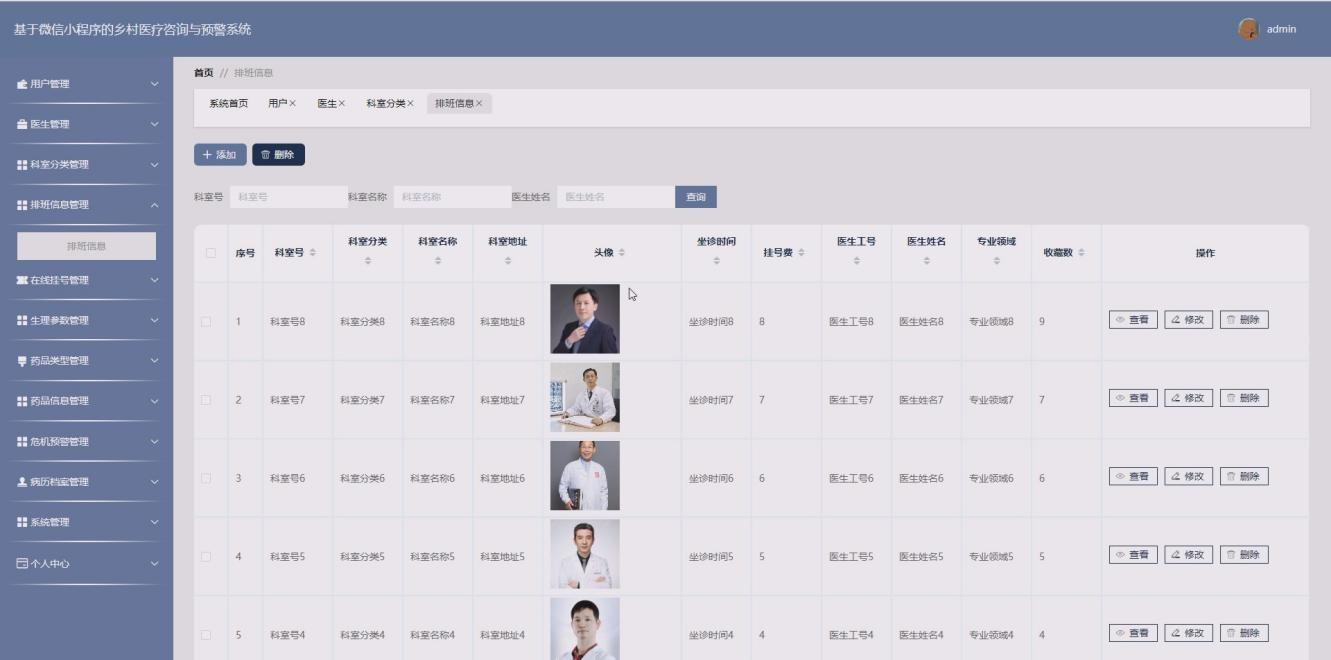Click the 添加 button
Screen dimensions: 1331x660
point(220,155)
